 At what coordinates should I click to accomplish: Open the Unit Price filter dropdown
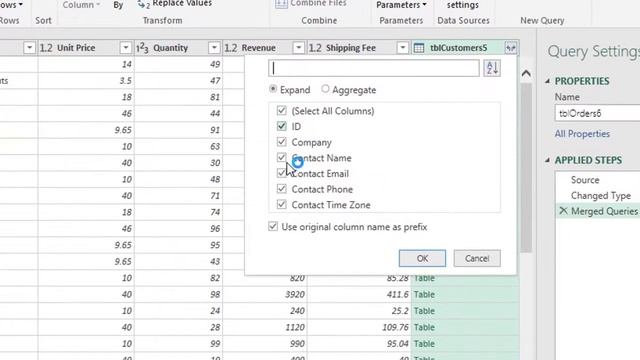[x=125, y=48]
